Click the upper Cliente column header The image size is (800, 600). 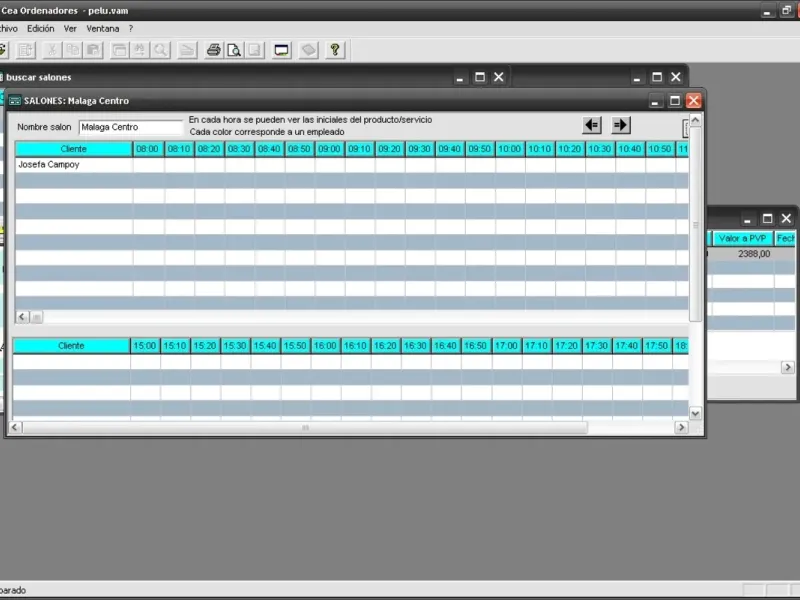tap(73, 149)
